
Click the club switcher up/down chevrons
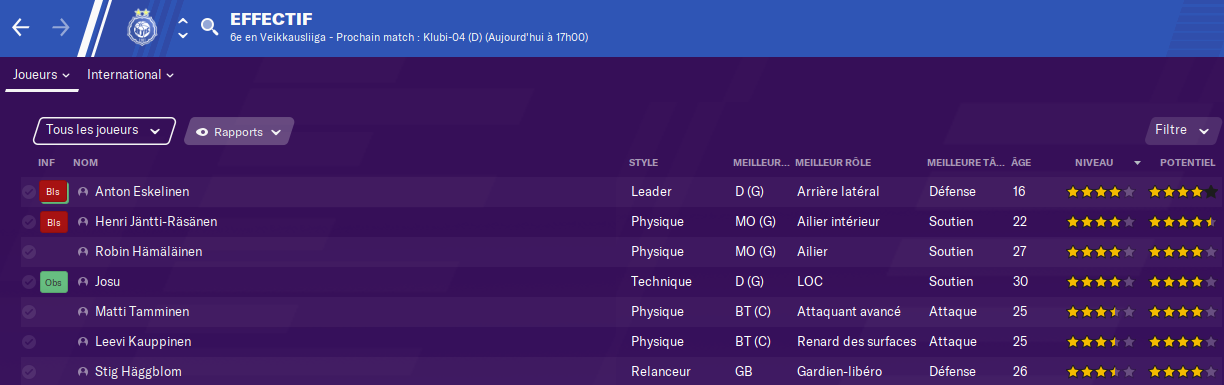(183, 28)
